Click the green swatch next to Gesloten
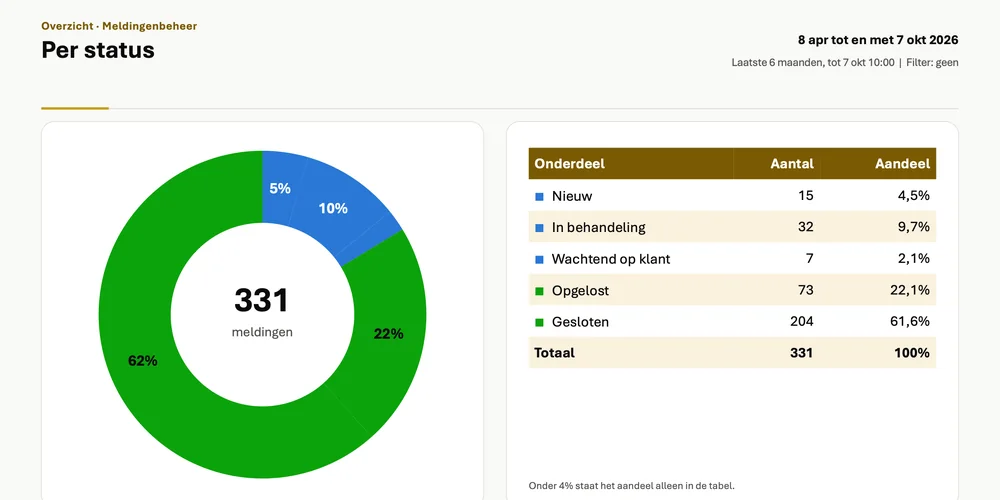Viewport: 1000px width, 500px height. pyautogui.click(x=539, y=323)
